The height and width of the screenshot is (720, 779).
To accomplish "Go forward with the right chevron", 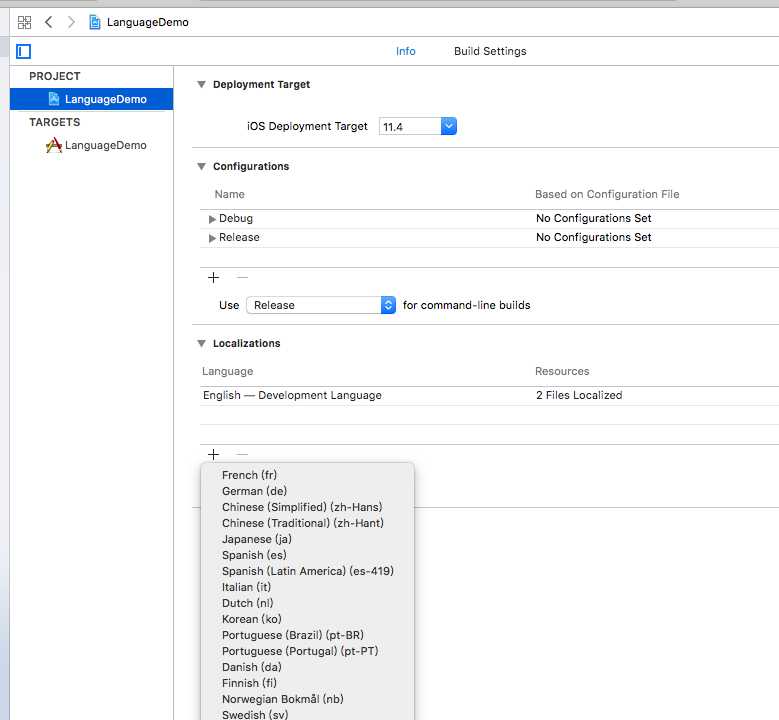I will click(x=71, y=22).
